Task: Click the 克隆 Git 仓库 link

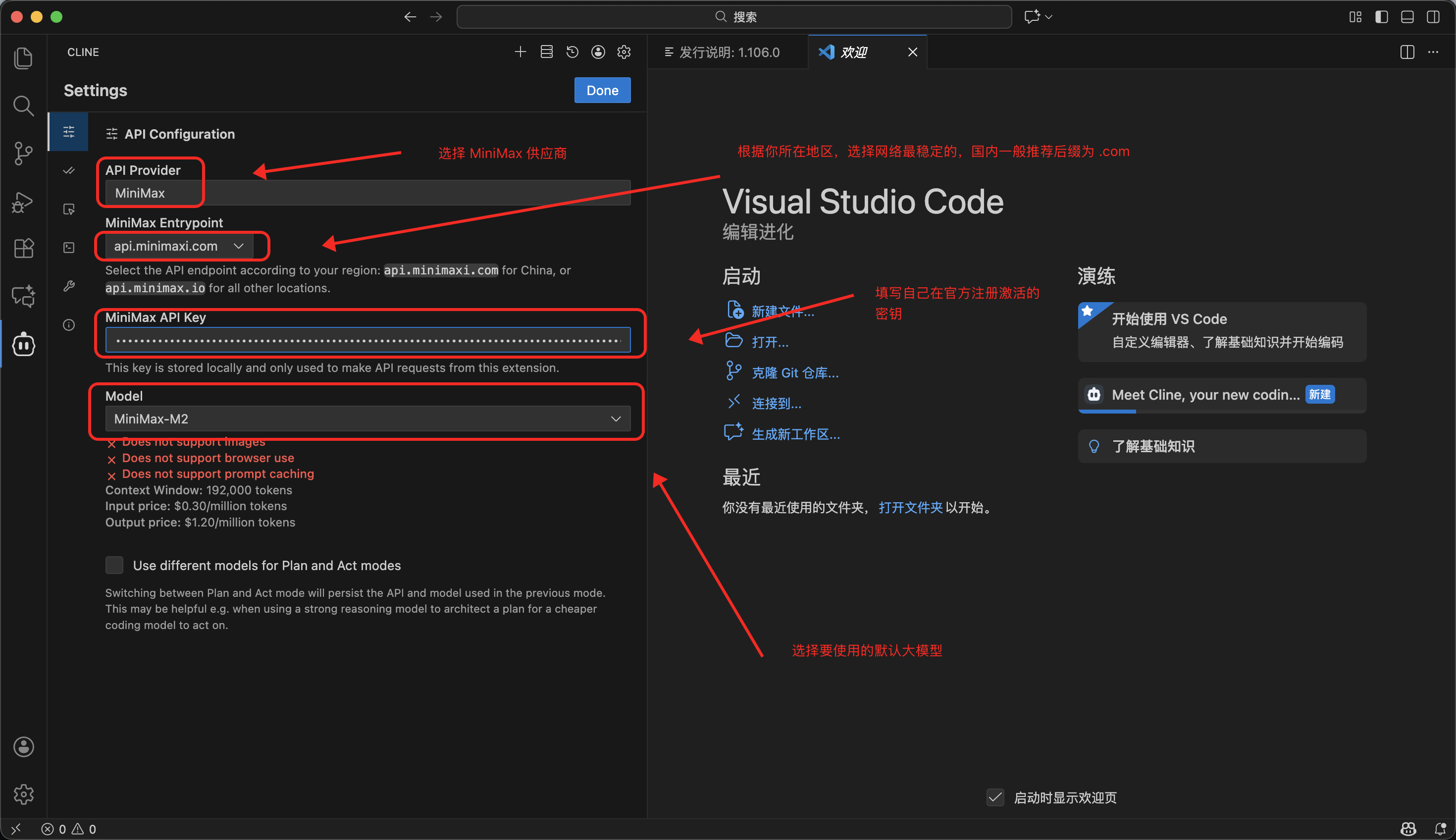Action: 795,372
